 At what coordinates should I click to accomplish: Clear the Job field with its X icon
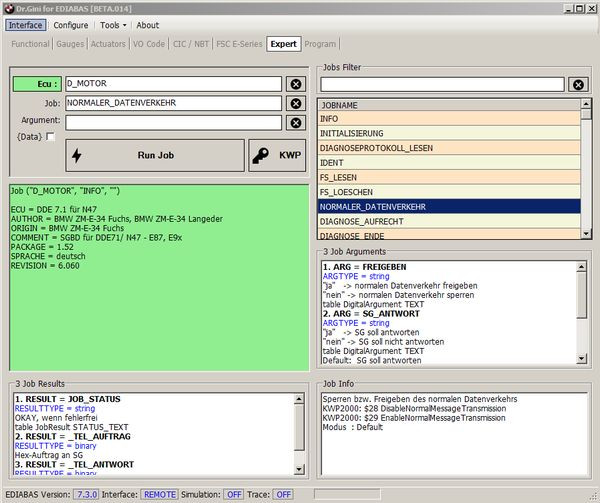296,103
